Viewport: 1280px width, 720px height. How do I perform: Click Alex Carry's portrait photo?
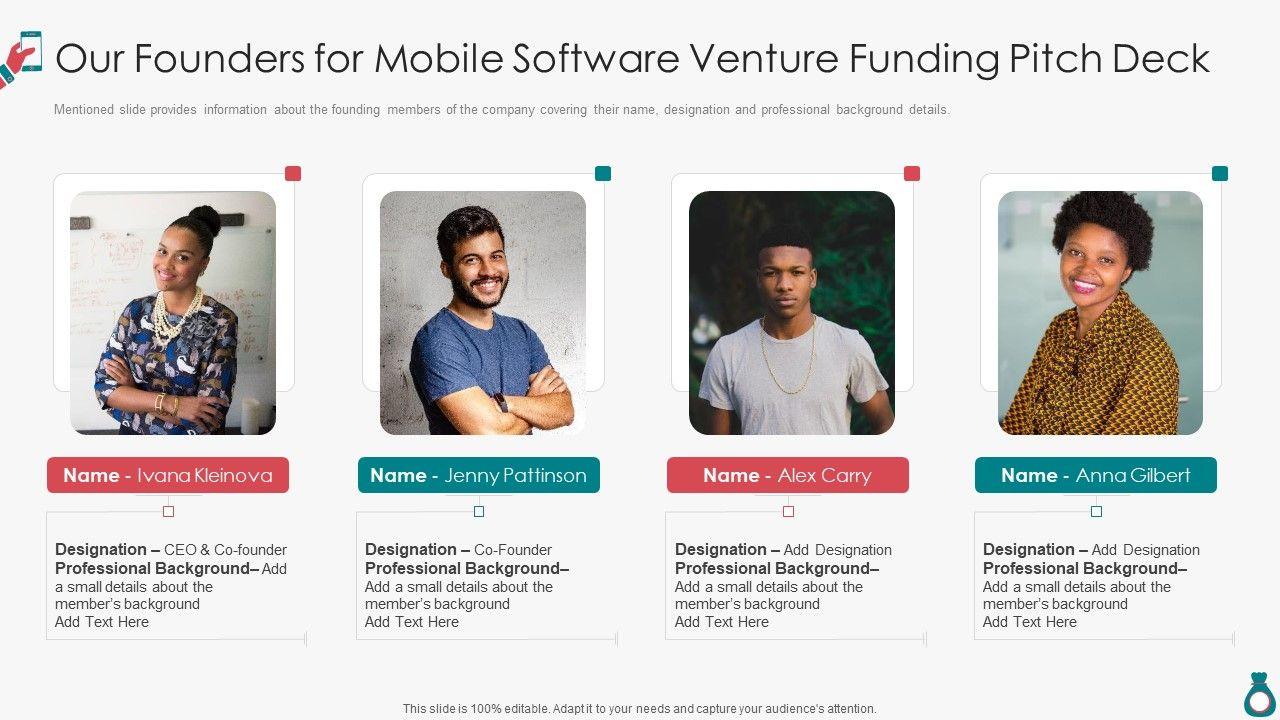click(x=792, y=312)
